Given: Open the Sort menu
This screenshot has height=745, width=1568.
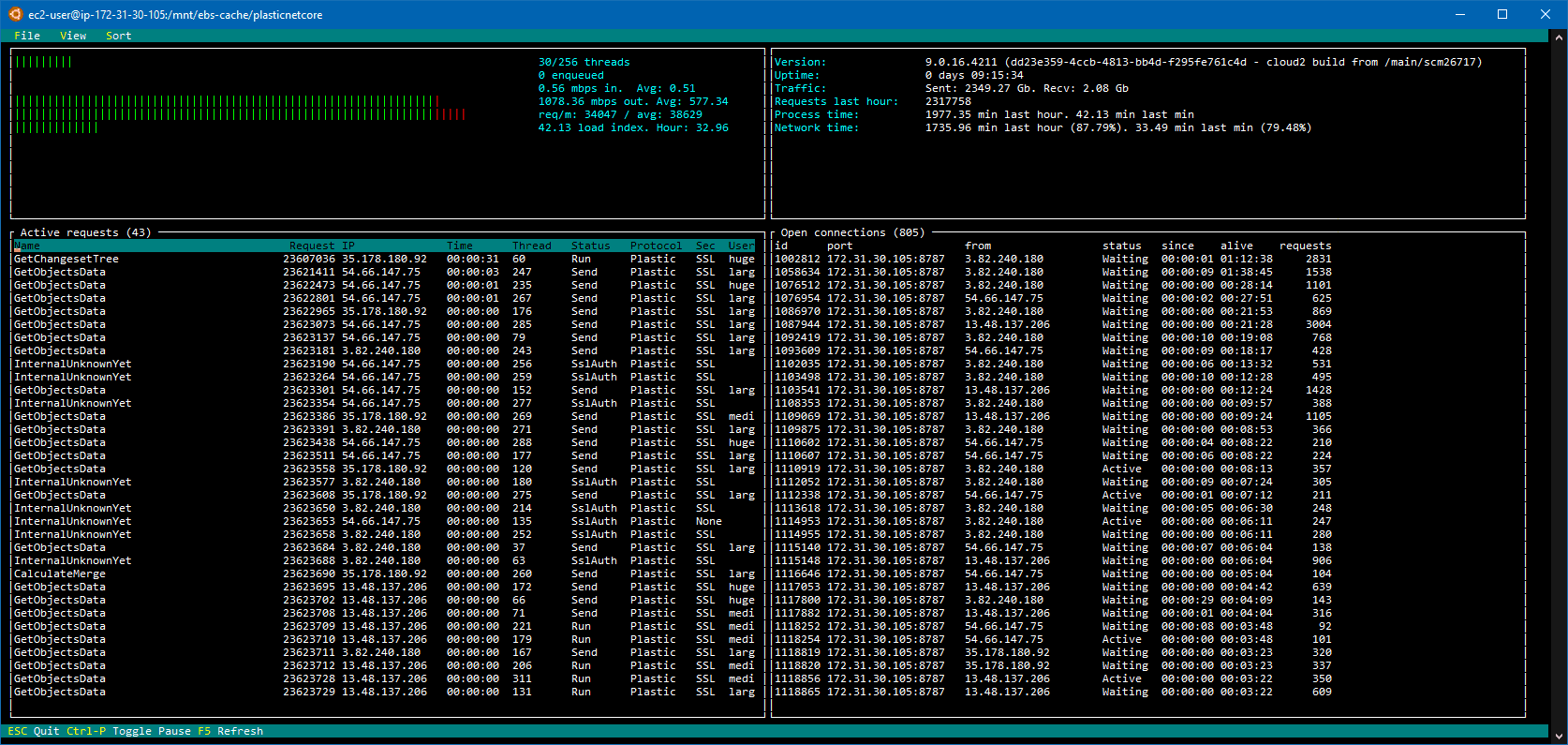Looking at the screenshot, I should coord(118,36).
